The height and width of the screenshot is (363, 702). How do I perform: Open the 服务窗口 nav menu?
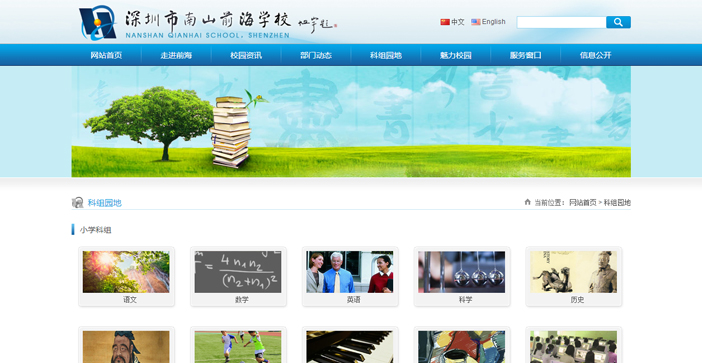pos(525,56)
